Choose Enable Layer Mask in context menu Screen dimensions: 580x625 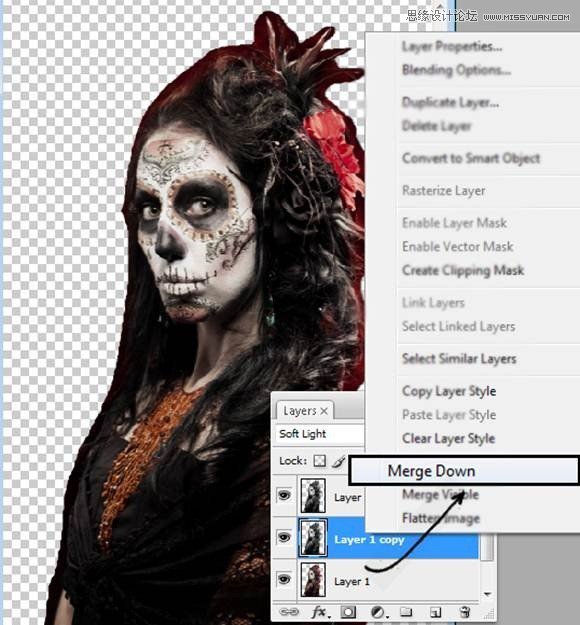(454, 223)
